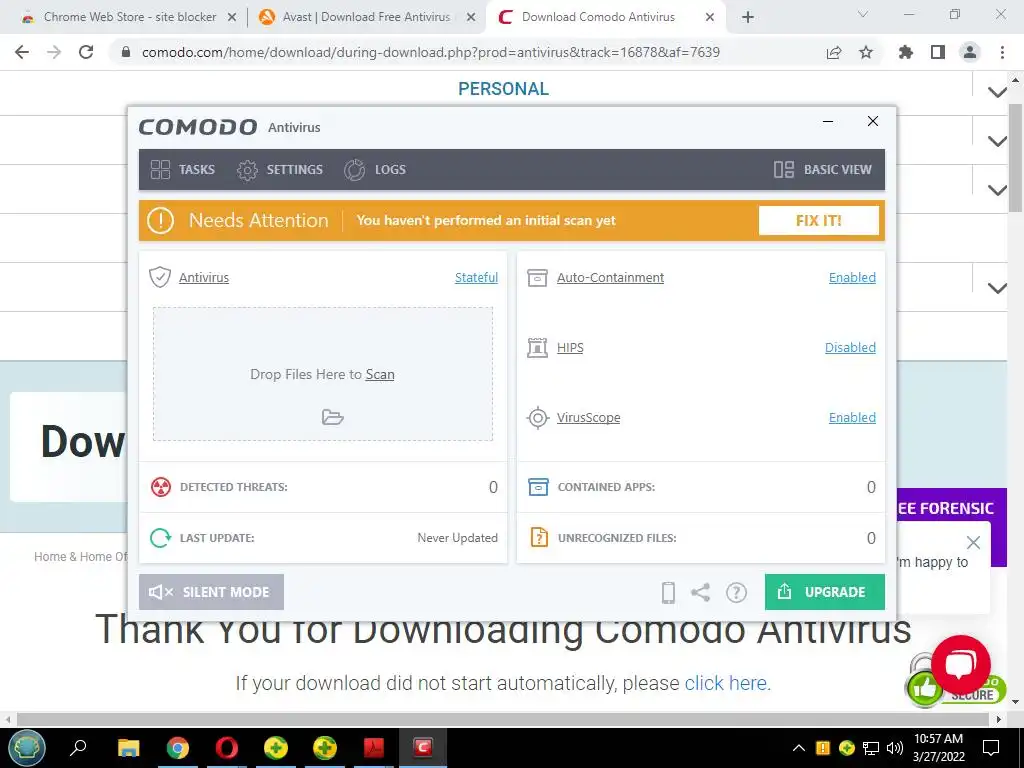Click the open folder icon in drop area

(x=332, y=417)
